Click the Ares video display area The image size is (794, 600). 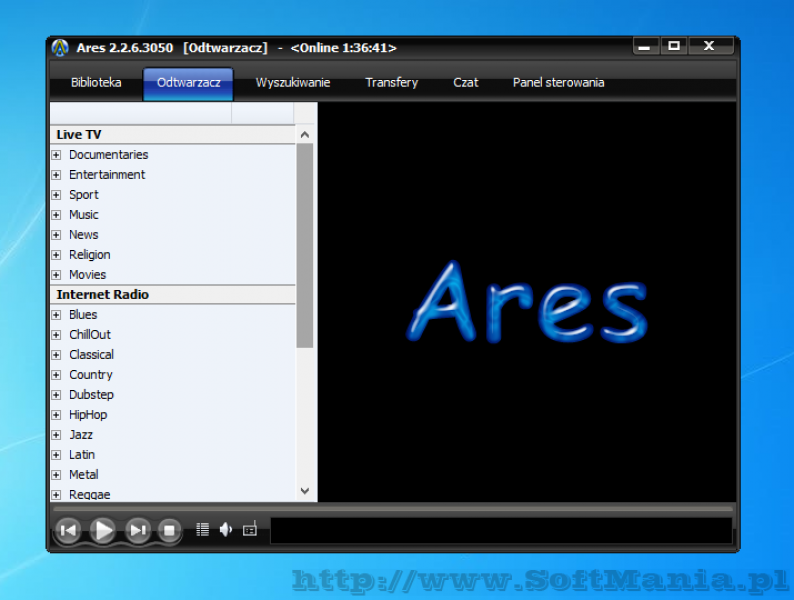point(527,302)
